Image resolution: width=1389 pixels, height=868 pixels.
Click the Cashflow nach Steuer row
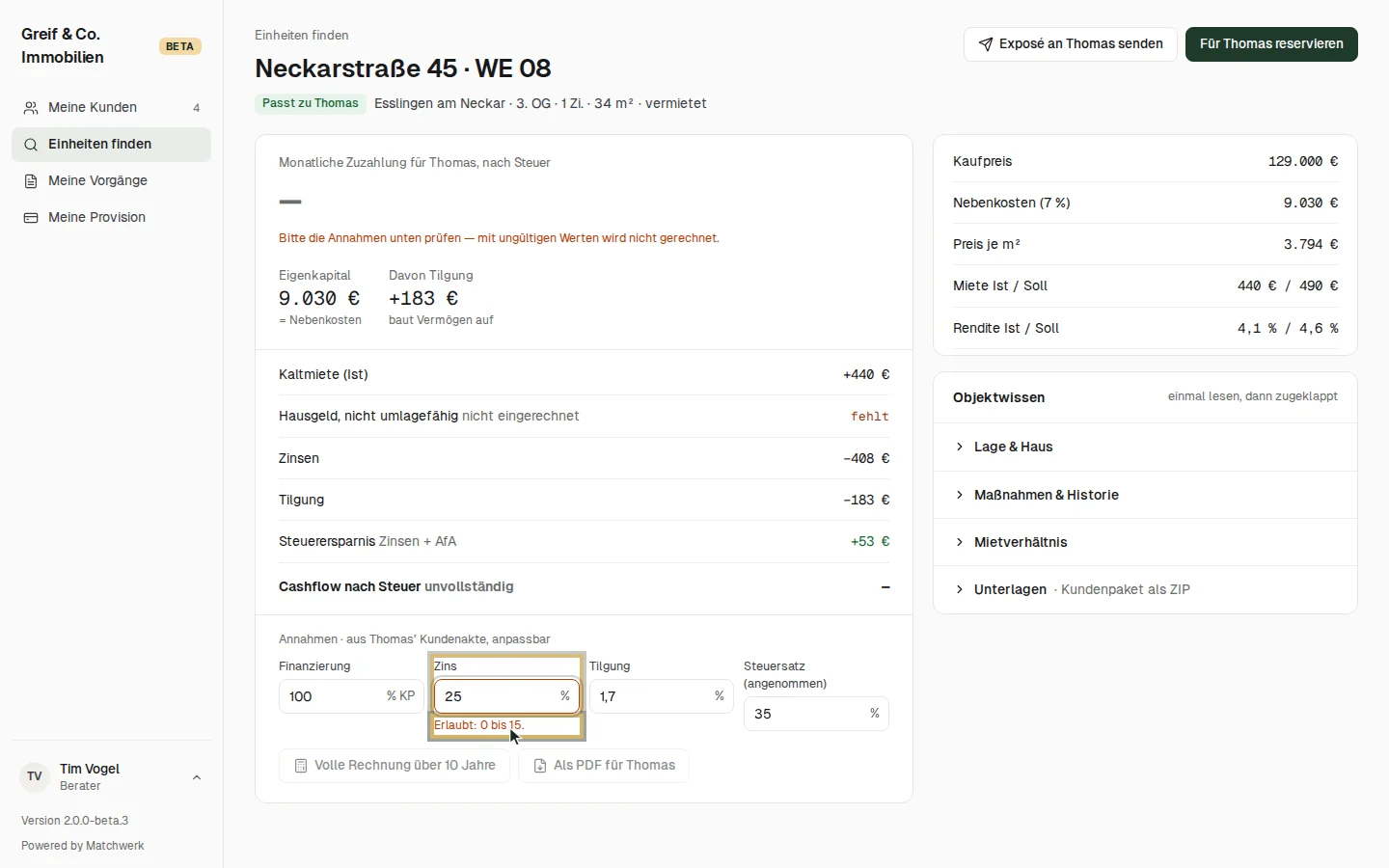pos(584,587)
